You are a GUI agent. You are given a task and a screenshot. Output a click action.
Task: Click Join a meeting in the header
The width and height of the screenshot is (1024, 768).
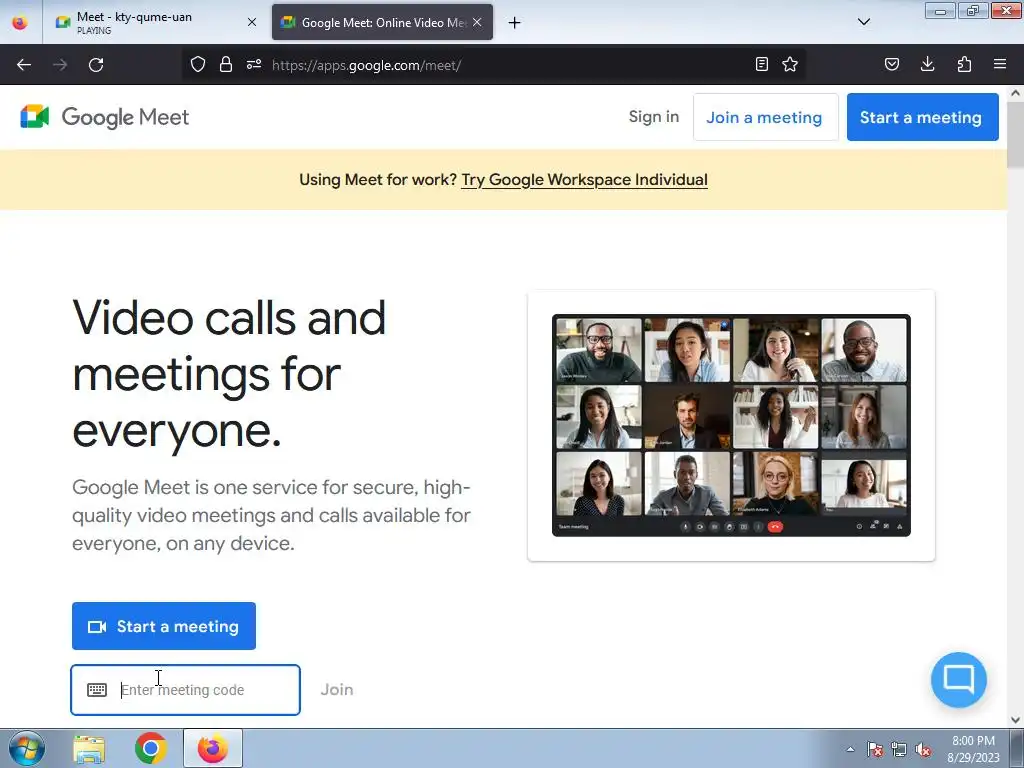[x=765, y=117]
